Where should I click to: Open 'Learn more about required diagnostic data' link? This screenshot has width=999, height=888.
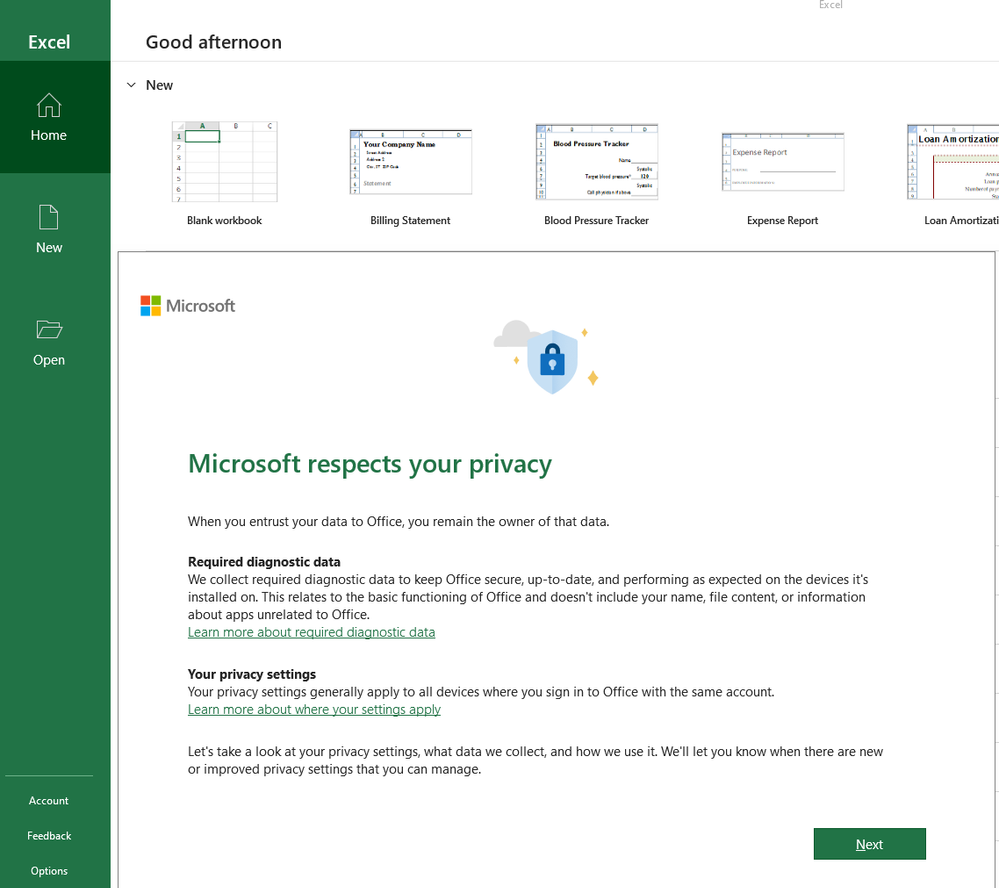click(x=312, y=632)
